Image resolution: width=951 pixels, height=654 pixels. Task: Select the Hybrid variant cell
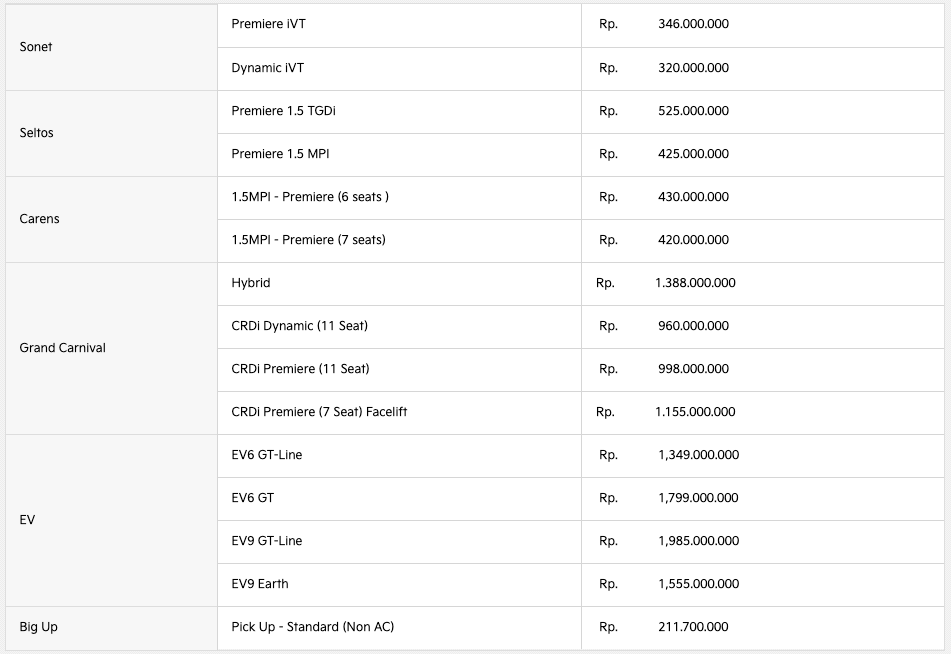coord(250,283)
